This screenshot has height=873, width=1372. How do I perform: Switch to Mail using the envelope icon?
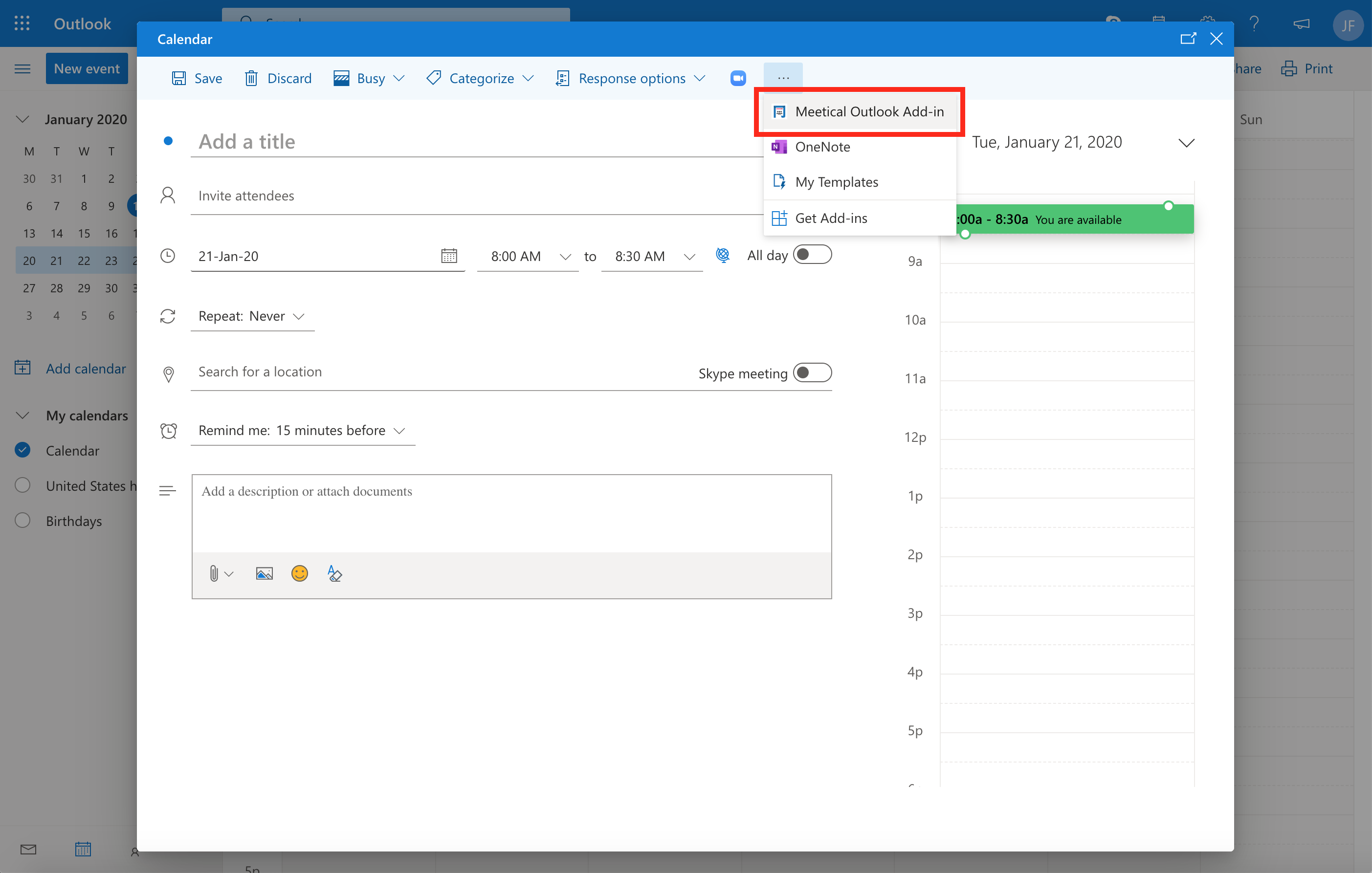tap(27, 849)
